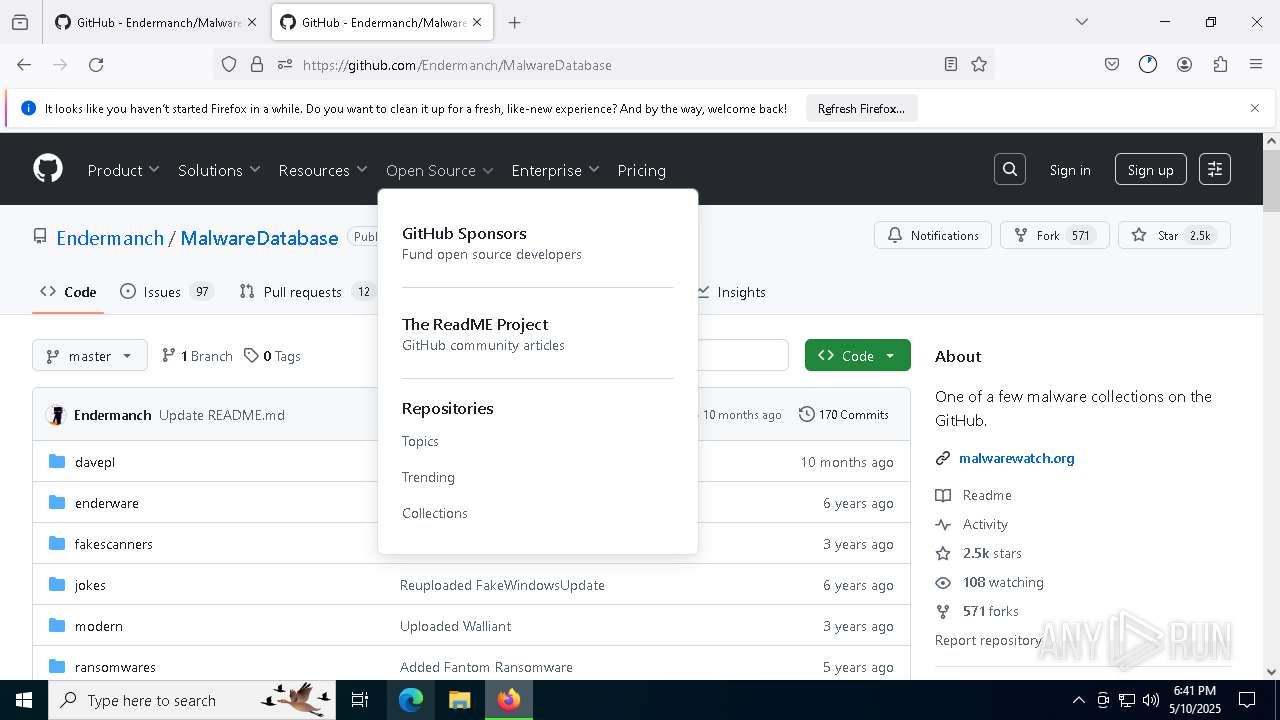The width and height of the screenshot is (1280, 720).
Task: Select the Code repository tab
Action: pyautogui.click(x=68, y=292)
